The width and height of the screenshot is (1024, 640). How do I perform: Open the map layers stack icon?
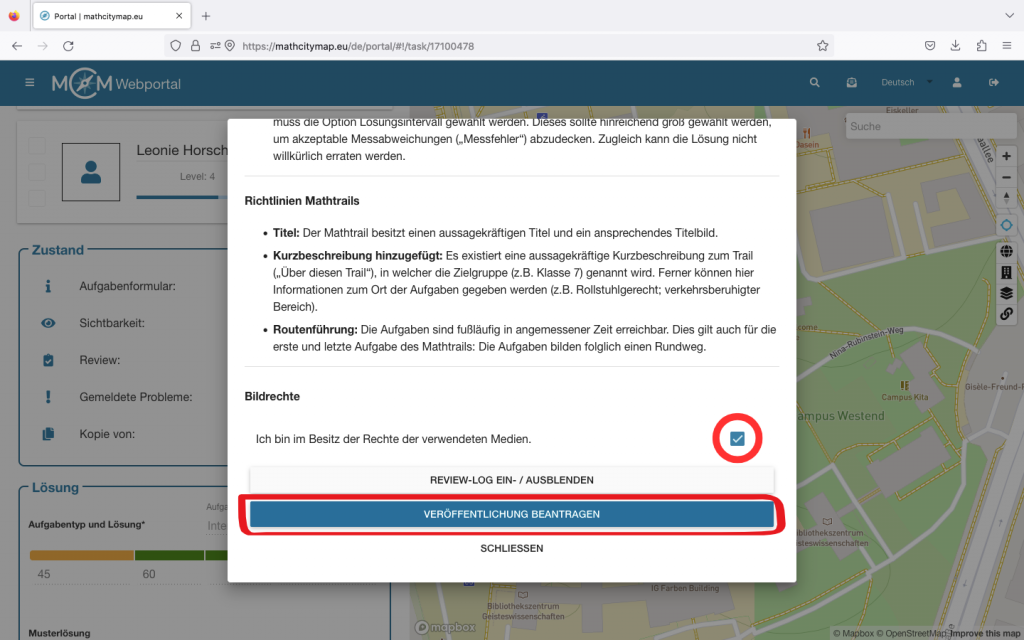[1006, 293]
